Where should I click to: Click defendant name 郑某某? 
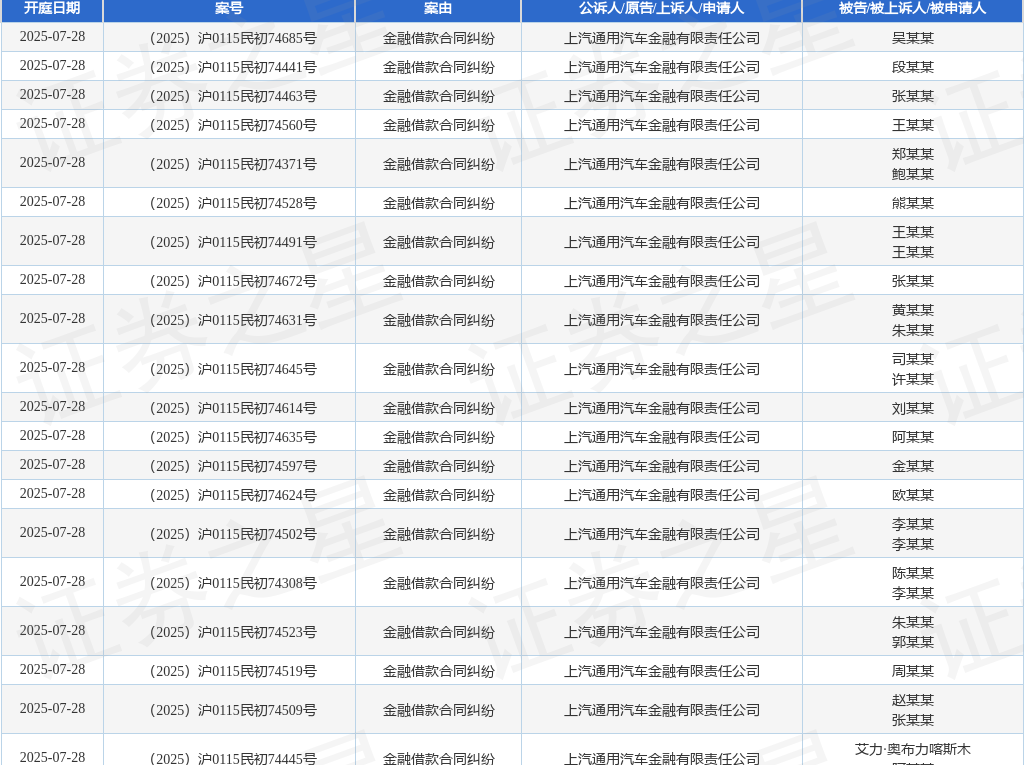click(x=913, y=154)
